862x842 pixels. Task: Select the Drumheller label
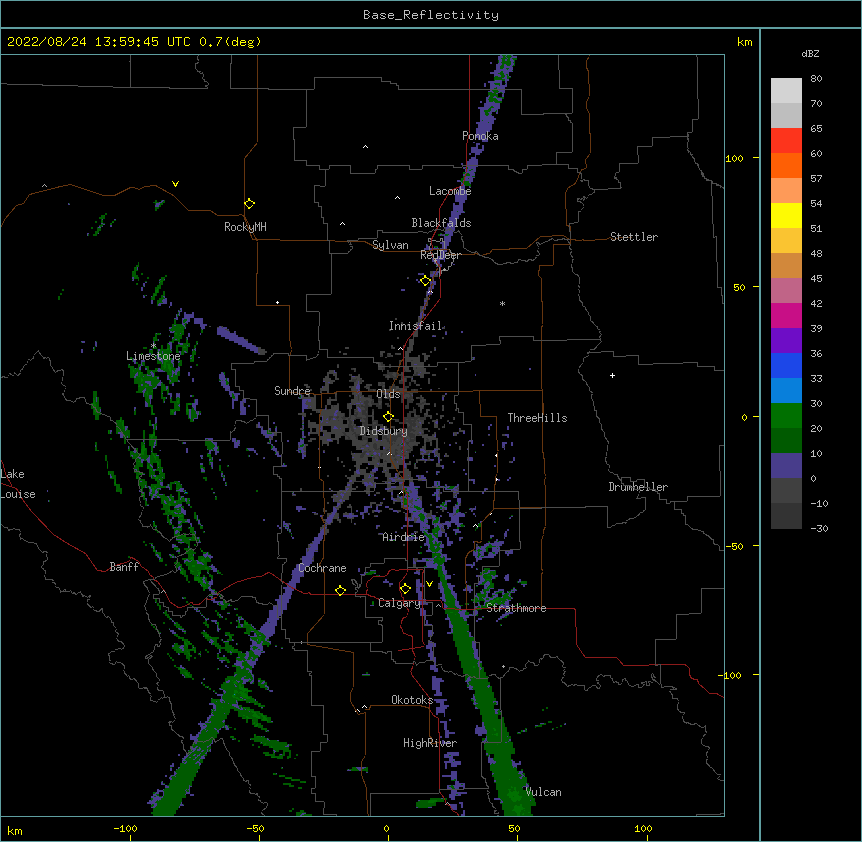(x=638, y=487)
